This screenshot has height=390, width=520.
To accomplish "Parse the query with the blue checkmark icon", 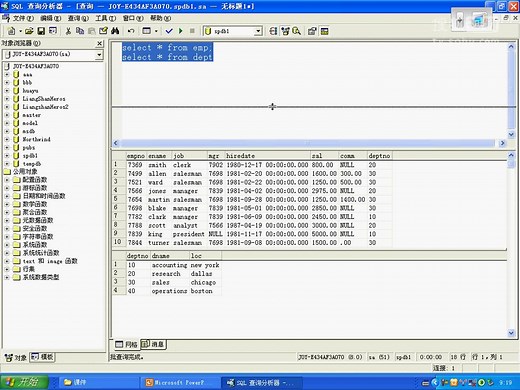I will pyautogui.click(x=169, y=31).
